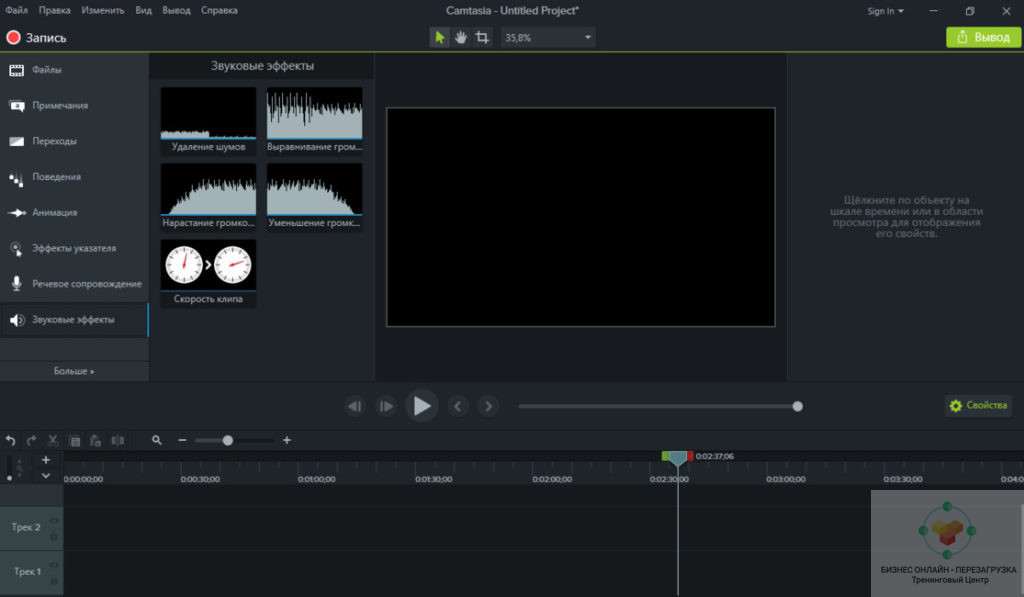The height and width of the screenshot is (597, 1024).
Task: Click the Свойства properties button
Action: pyautogui.click(x=978, y=406)
